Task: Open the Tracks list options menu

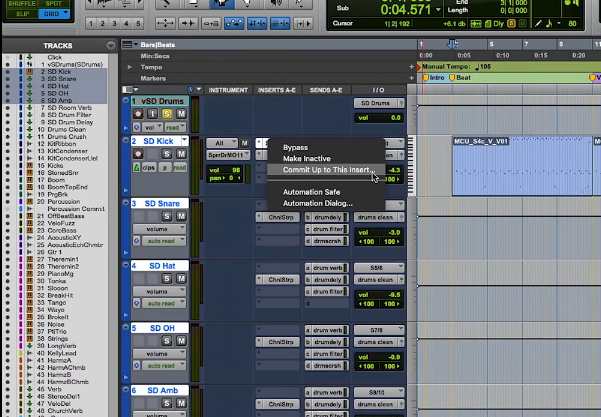Action: 111,46
